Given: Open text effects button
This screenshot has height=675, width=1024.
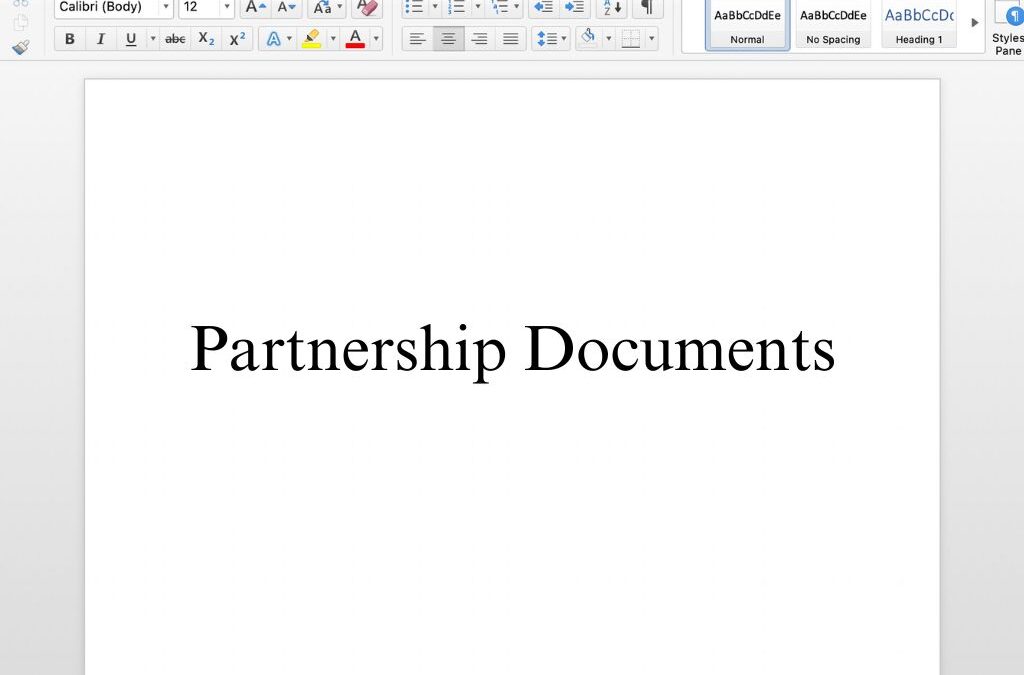Looking at the screenshot, I should [x=273, y=39].
